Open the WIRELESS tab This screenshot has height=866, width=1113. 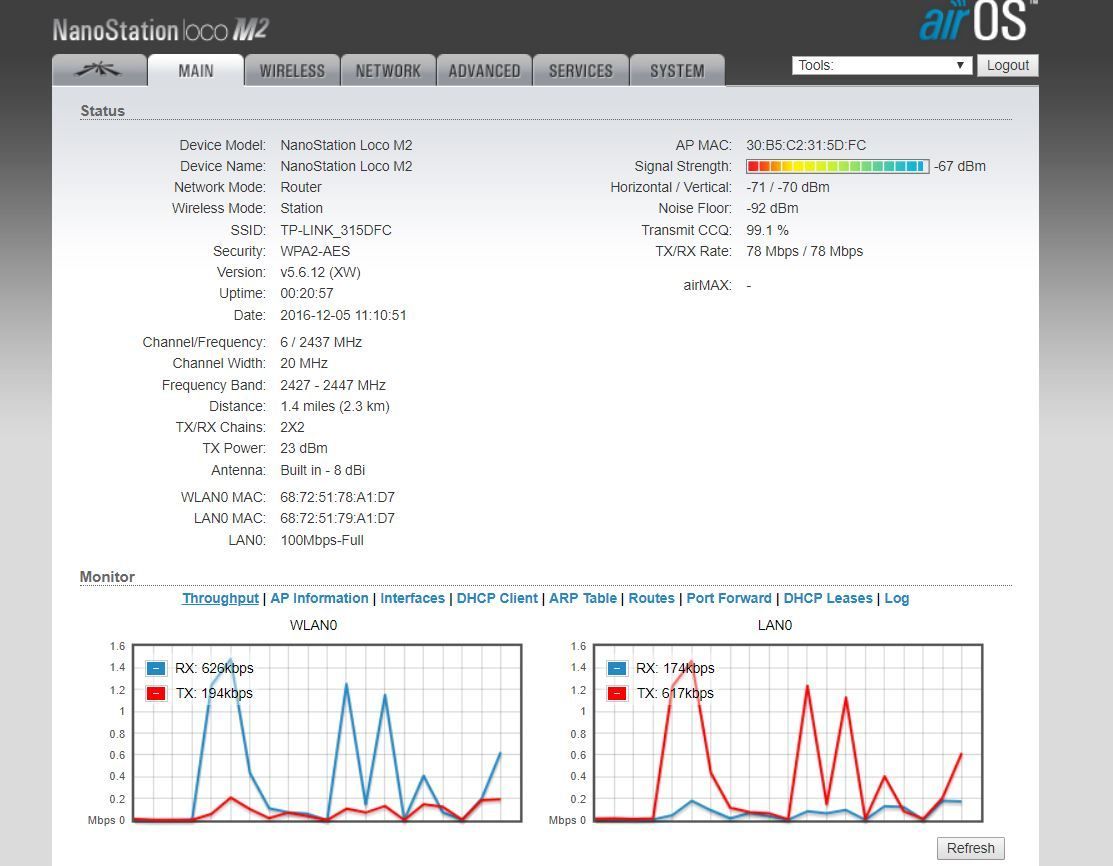pos(292,70)
